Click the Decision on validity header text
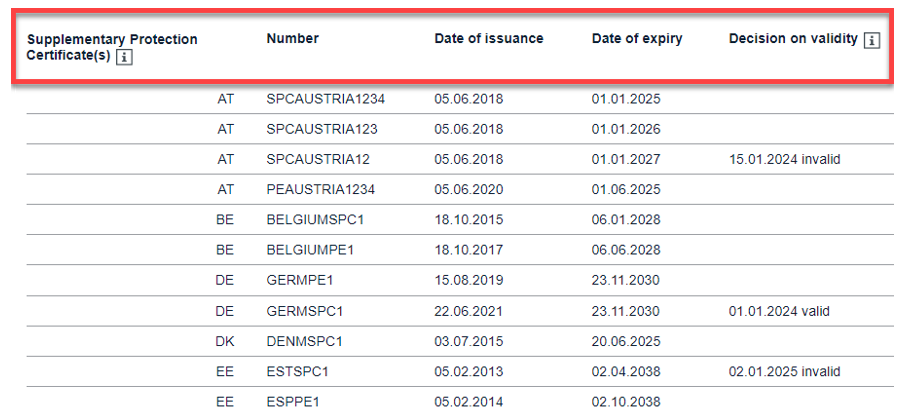This screenshot has height=415, width=903. click(x=793, y=39)
